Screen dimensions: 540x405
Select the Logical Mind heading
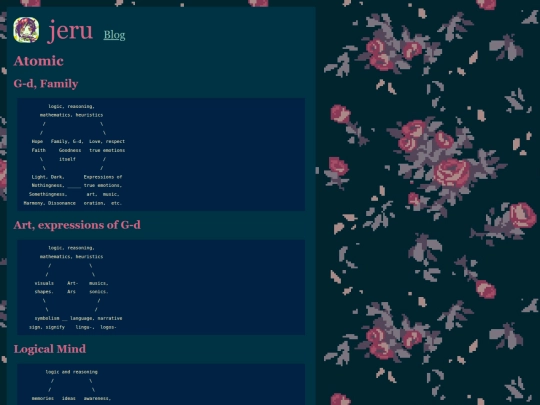point(50,349)
